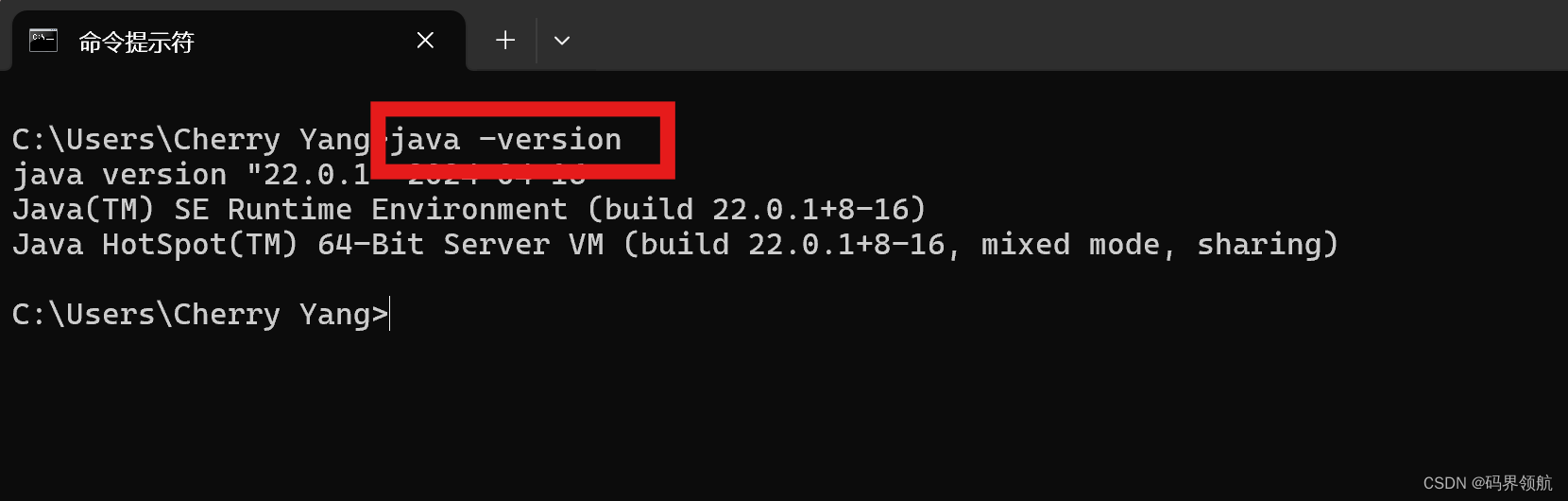Image resolution: width=1568 pixels, height=501 pixels.
Task: Click the last C:\Users\Cherry Yang> prompt
Action: tap(200, 315)
